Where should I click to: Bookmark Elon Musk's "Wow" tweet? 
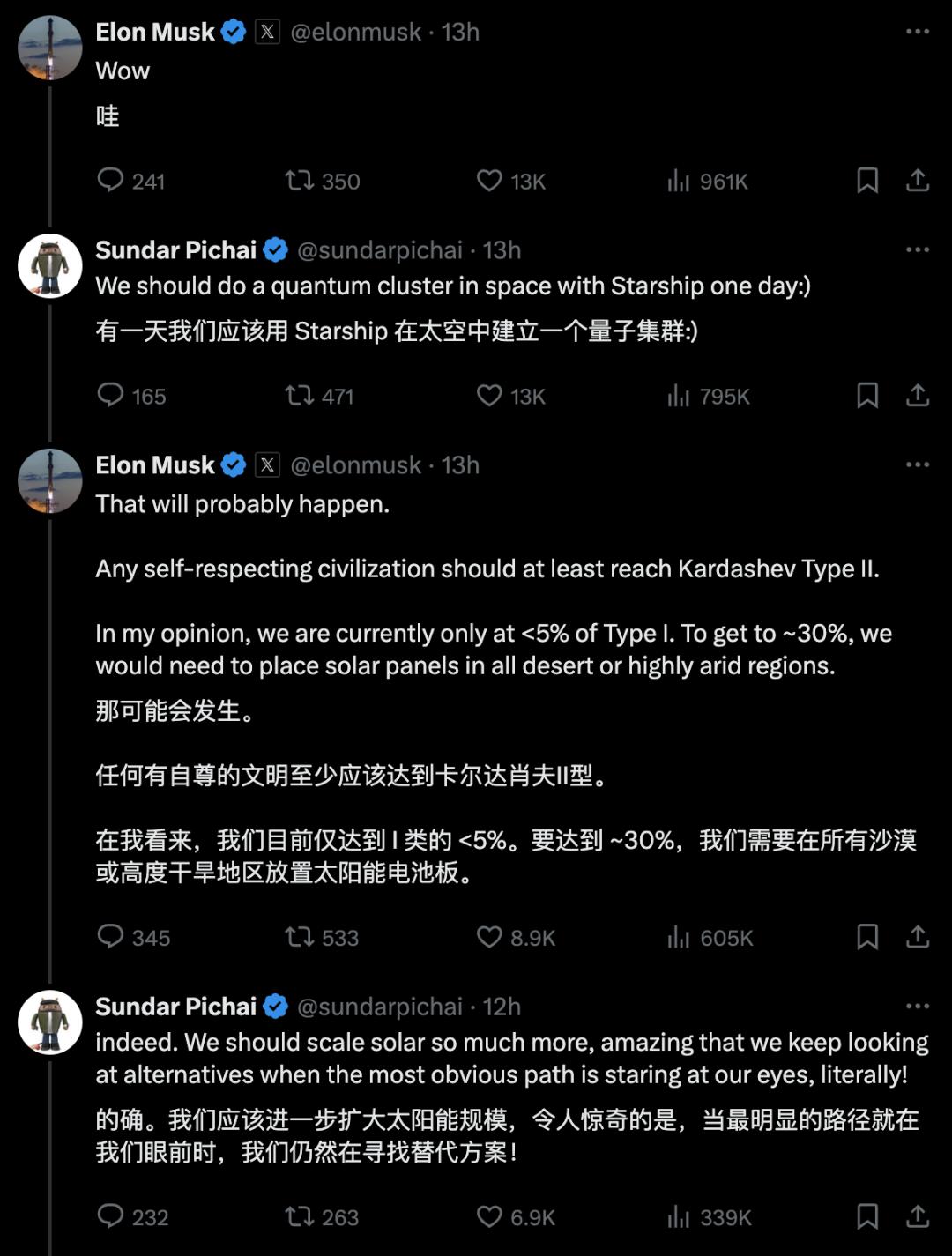[867, 181]
